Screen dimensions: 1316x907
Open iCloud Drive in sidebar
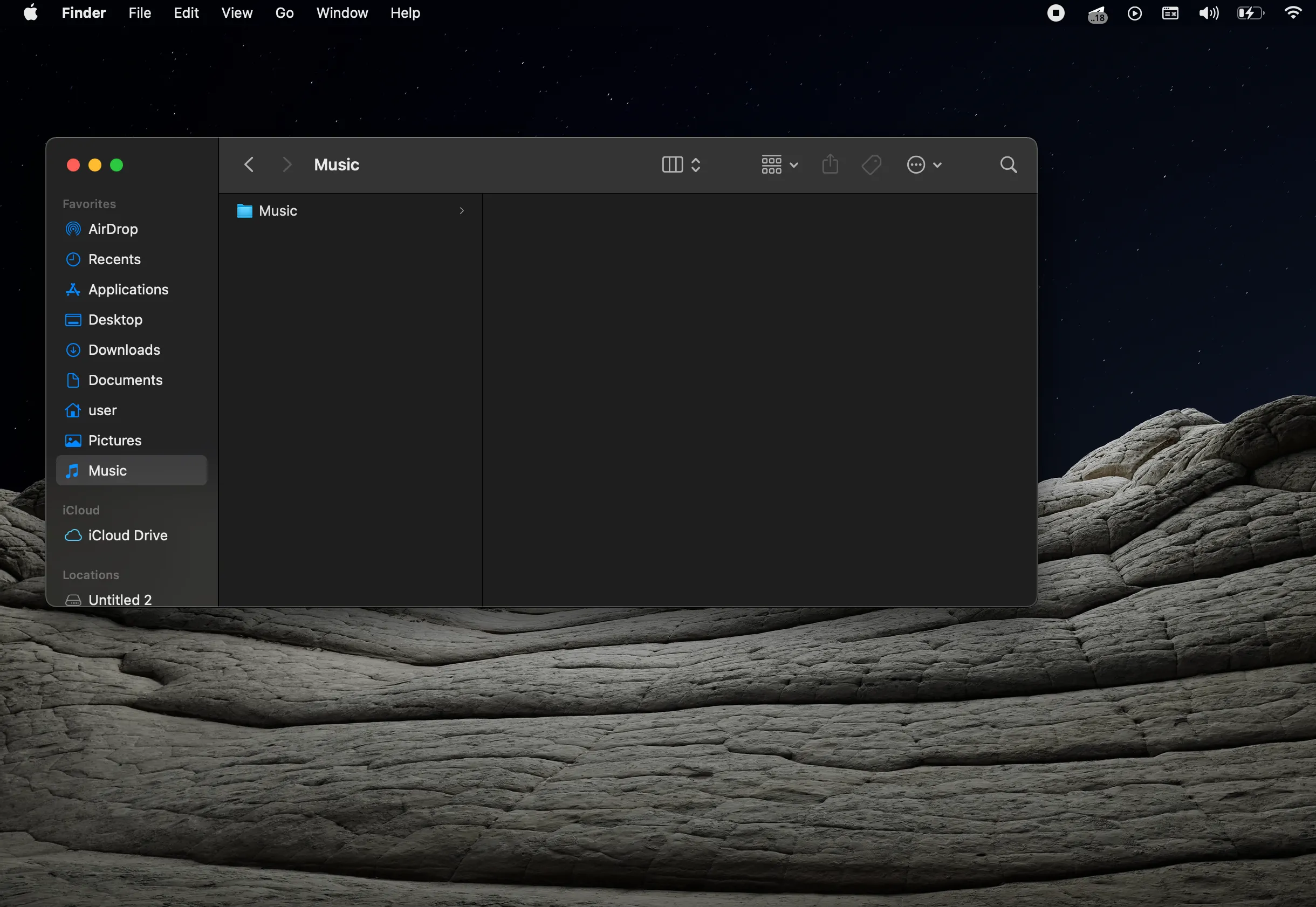(128, 535)
